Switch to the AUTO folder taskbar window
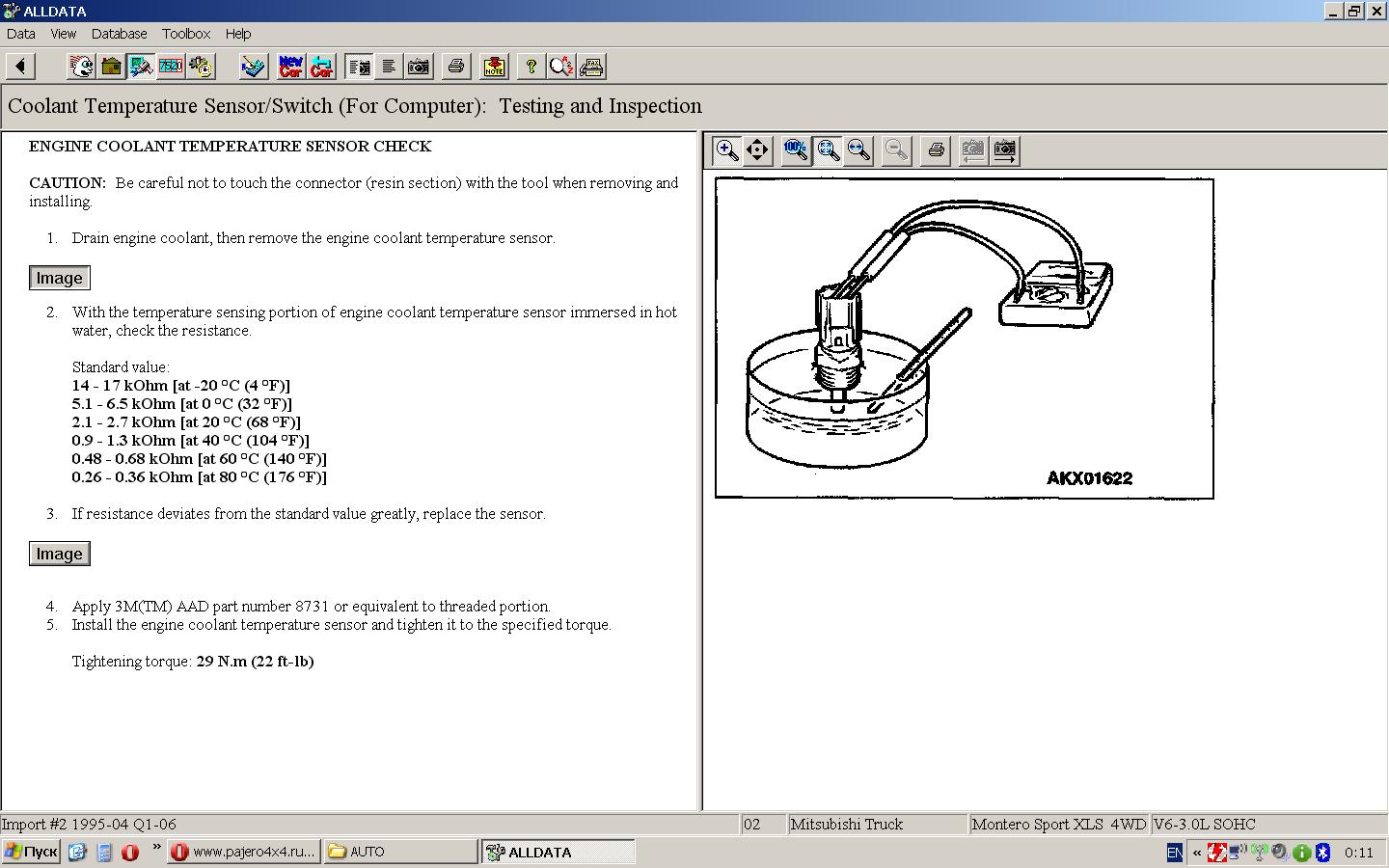The width and height of the screenshot is (1389, 868). point(399,852)
